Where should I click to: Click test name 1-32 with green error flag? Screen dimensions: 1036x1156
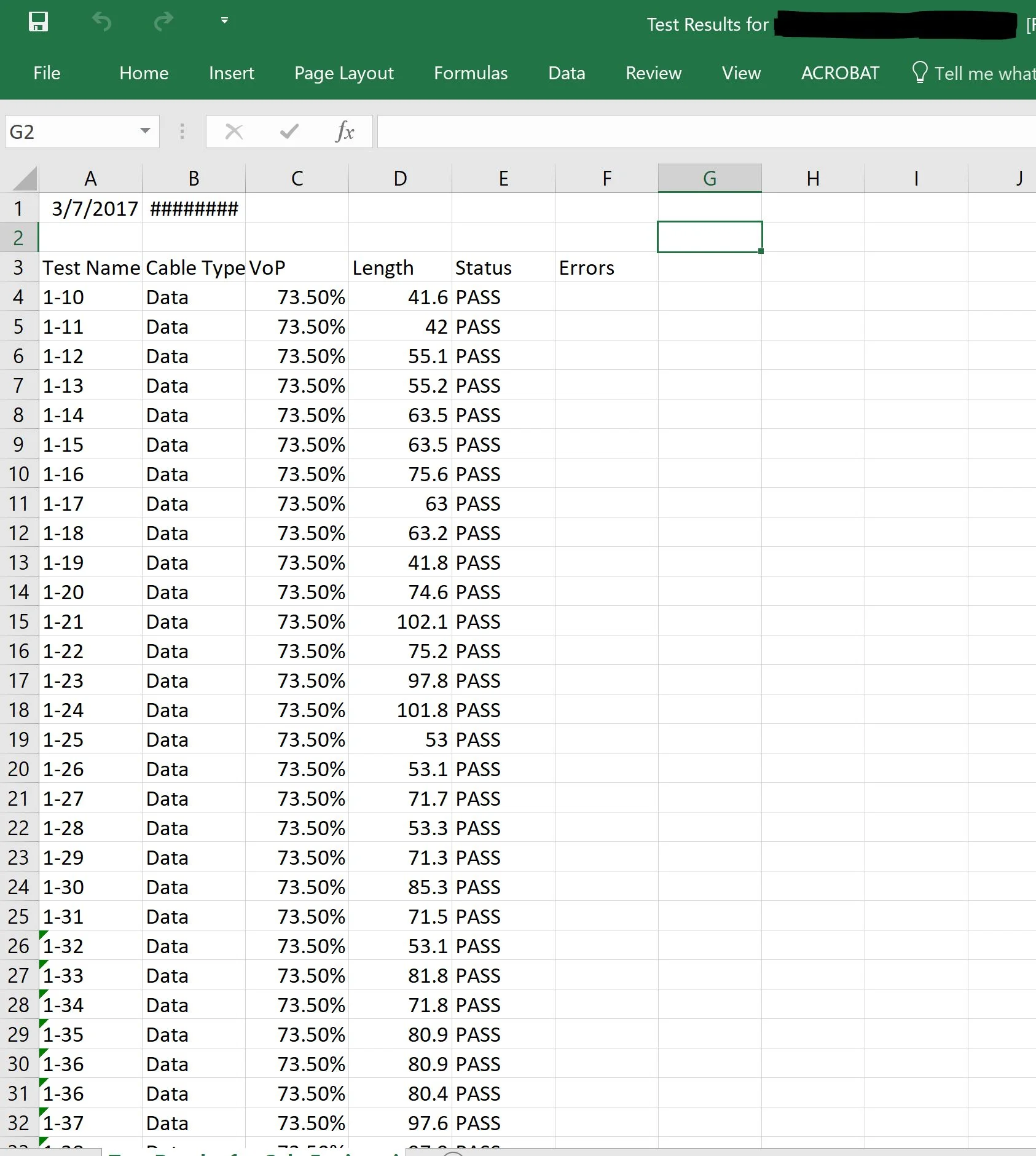[x=90, y=946]
